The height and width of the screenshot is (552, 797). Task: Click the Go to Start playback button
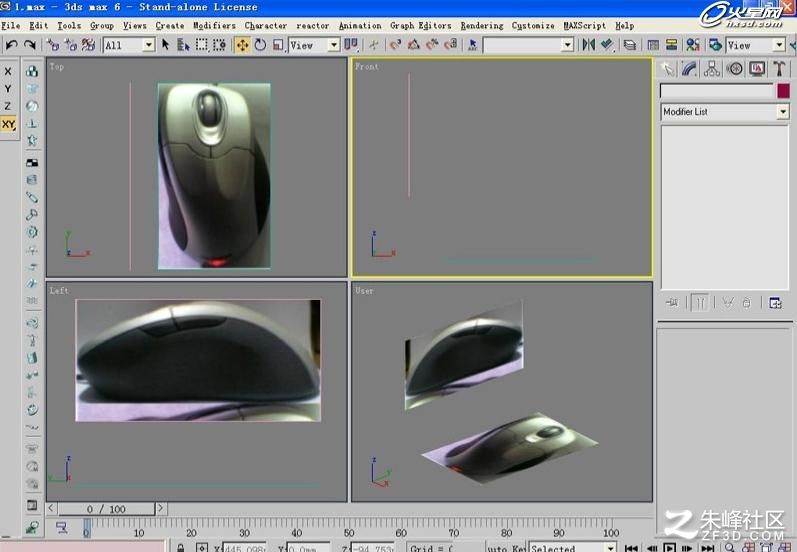click(631, 548)
